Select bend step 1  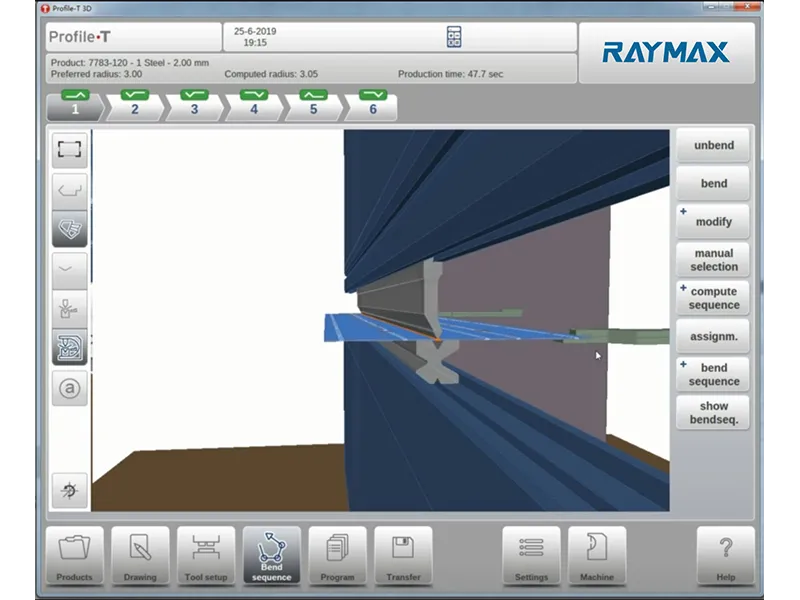[x=75, y=105]
